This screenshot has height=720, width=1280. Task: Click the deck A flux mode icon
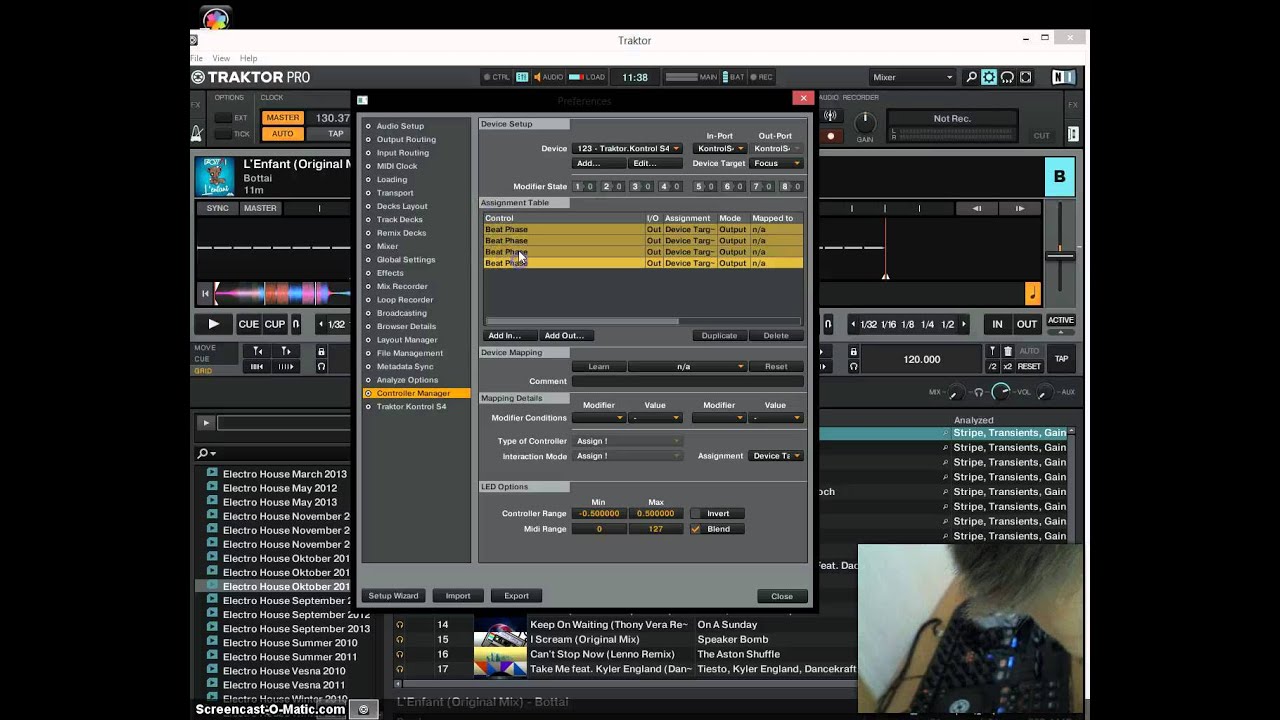click(x=298, y=324)
